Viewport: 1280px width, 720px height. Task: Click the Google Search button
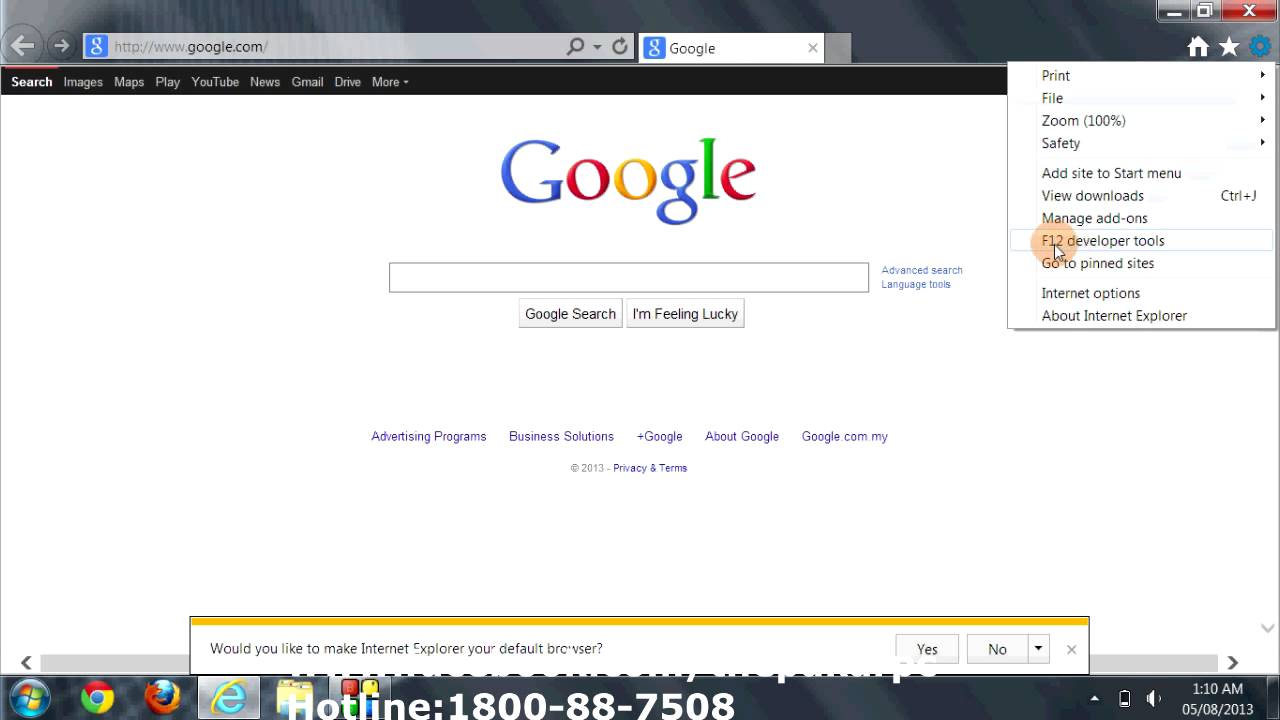coord(570,314)
